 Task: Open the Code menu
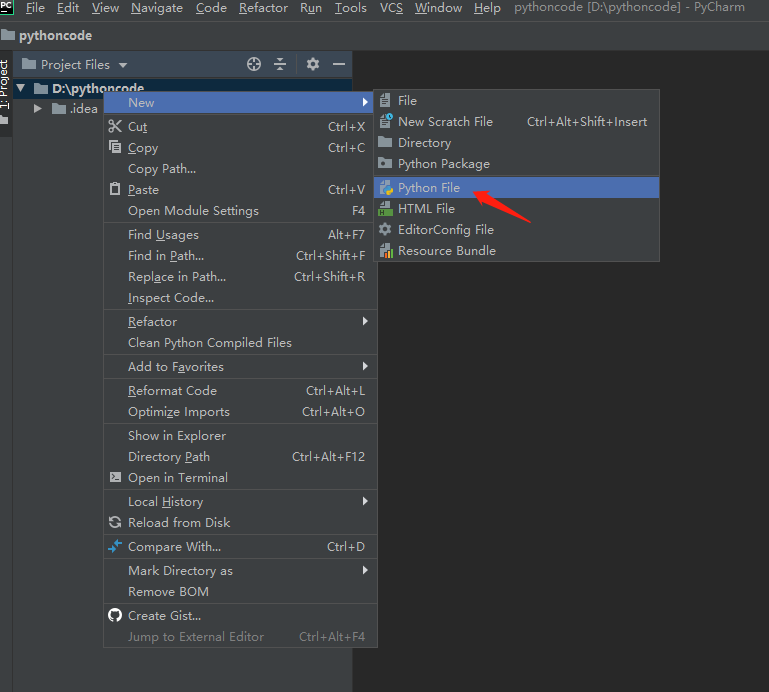[x=211, y=8]
